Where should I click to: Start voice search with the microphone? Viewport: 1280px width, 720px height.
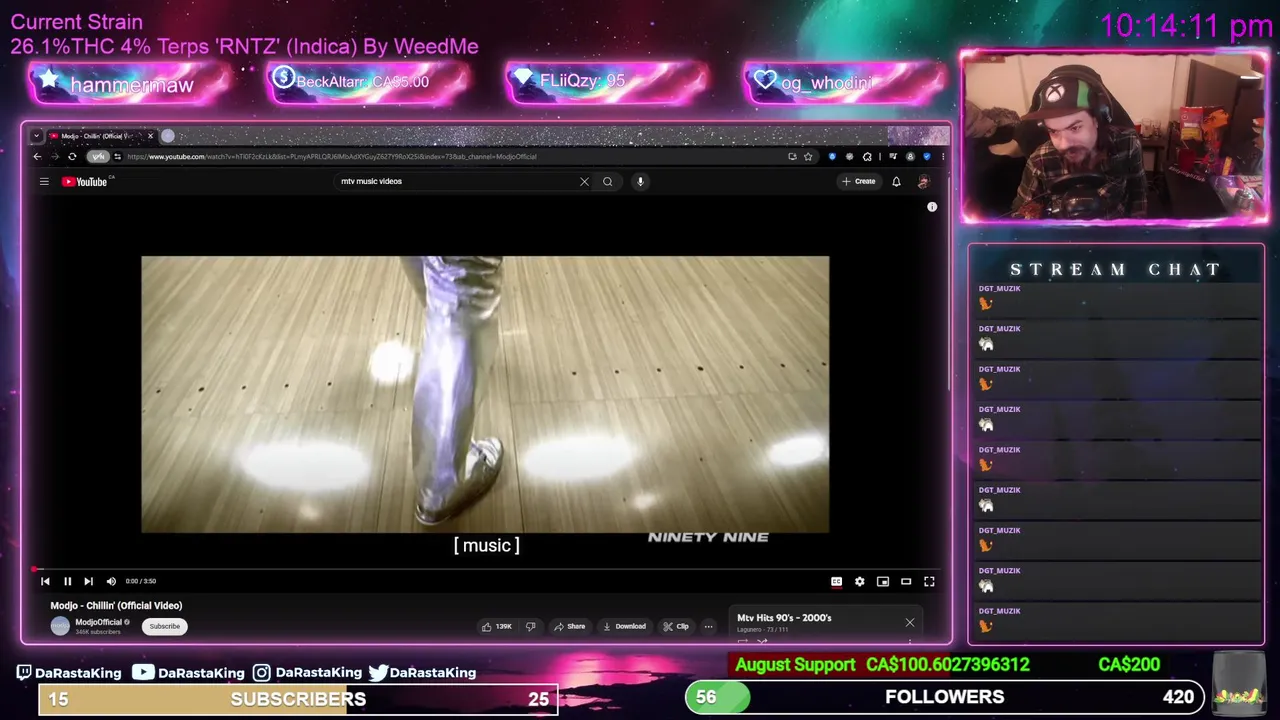640,181
